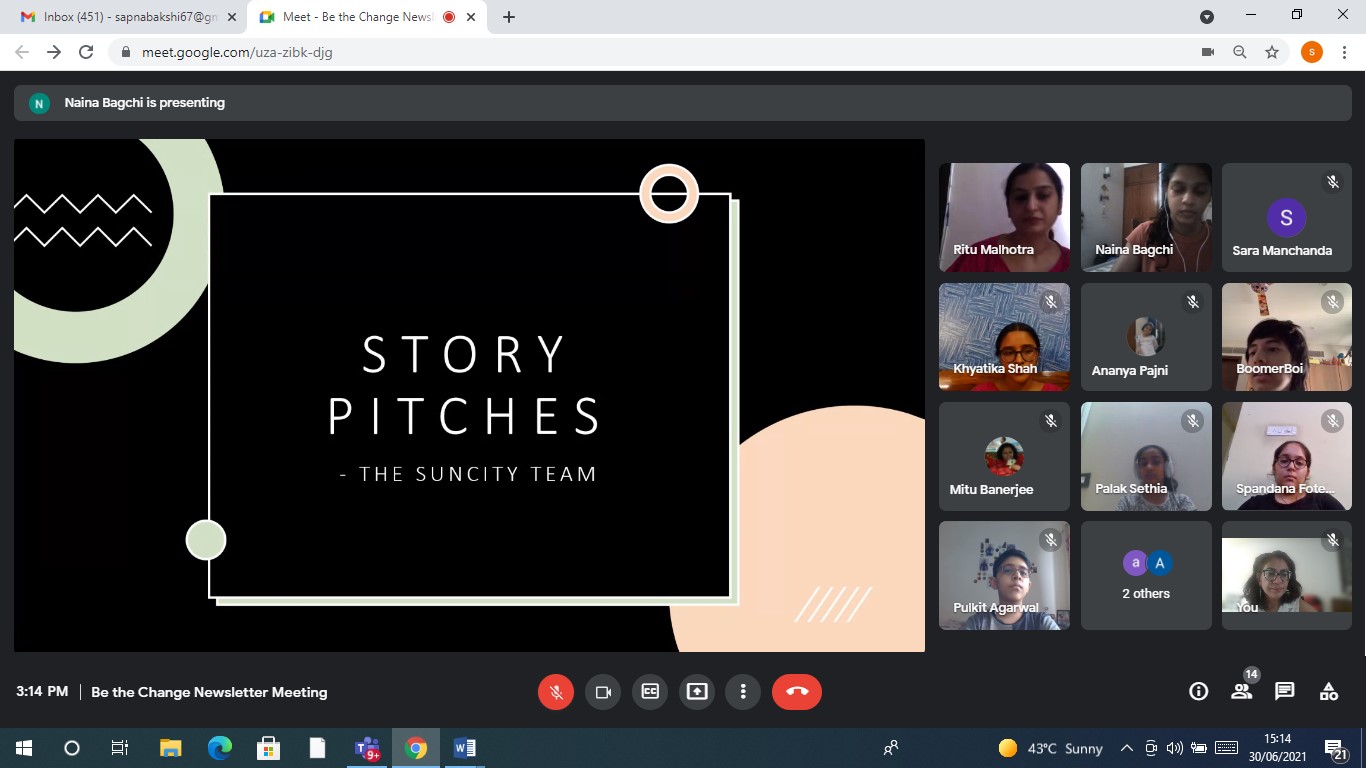This screenshot has width=1366, height=768.
Task: Open a new browser tab
Action: (x=509, y=17)
